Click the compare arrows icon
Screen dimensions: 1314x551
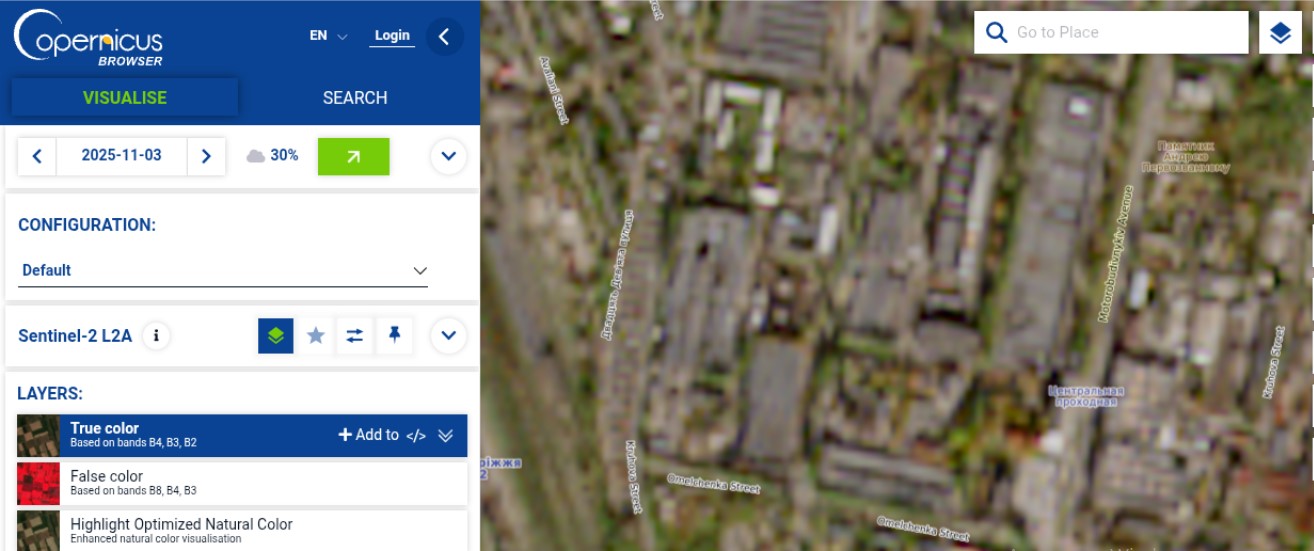coord(355,336)
